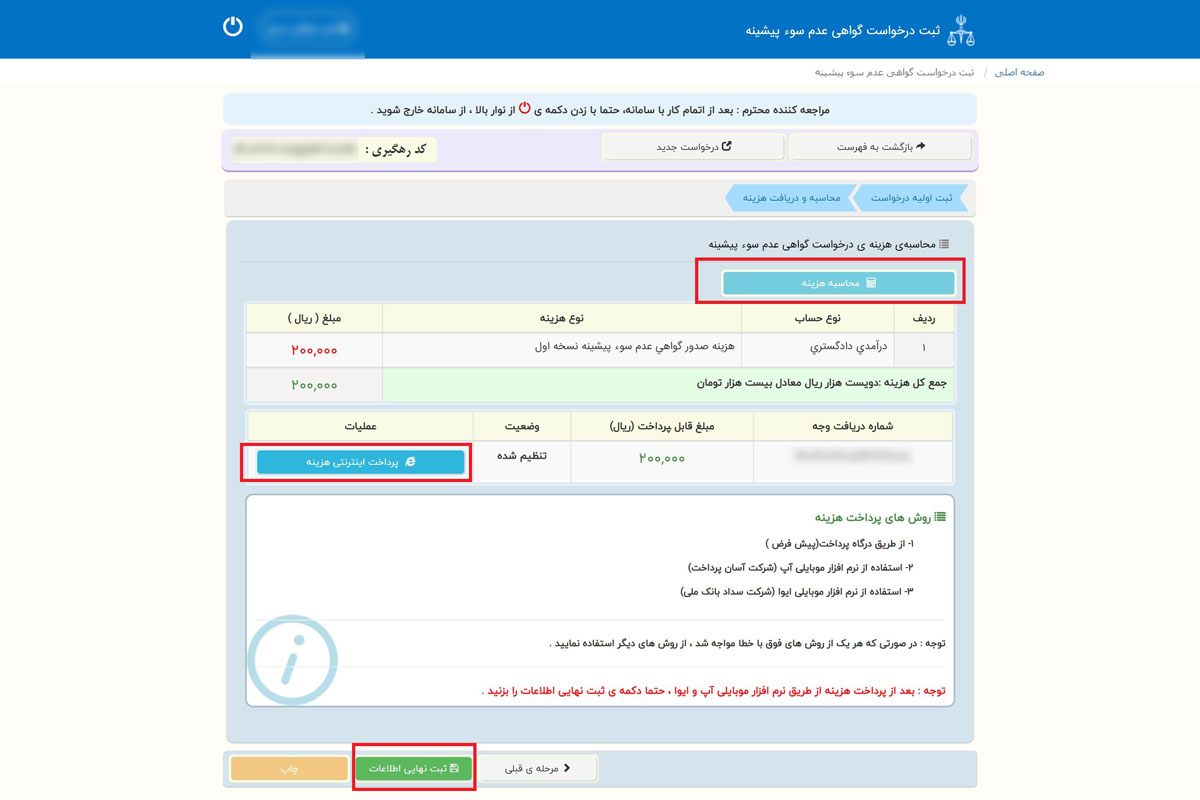Click list icon beside روش های پرداخت هزینه

pos(940,517)
